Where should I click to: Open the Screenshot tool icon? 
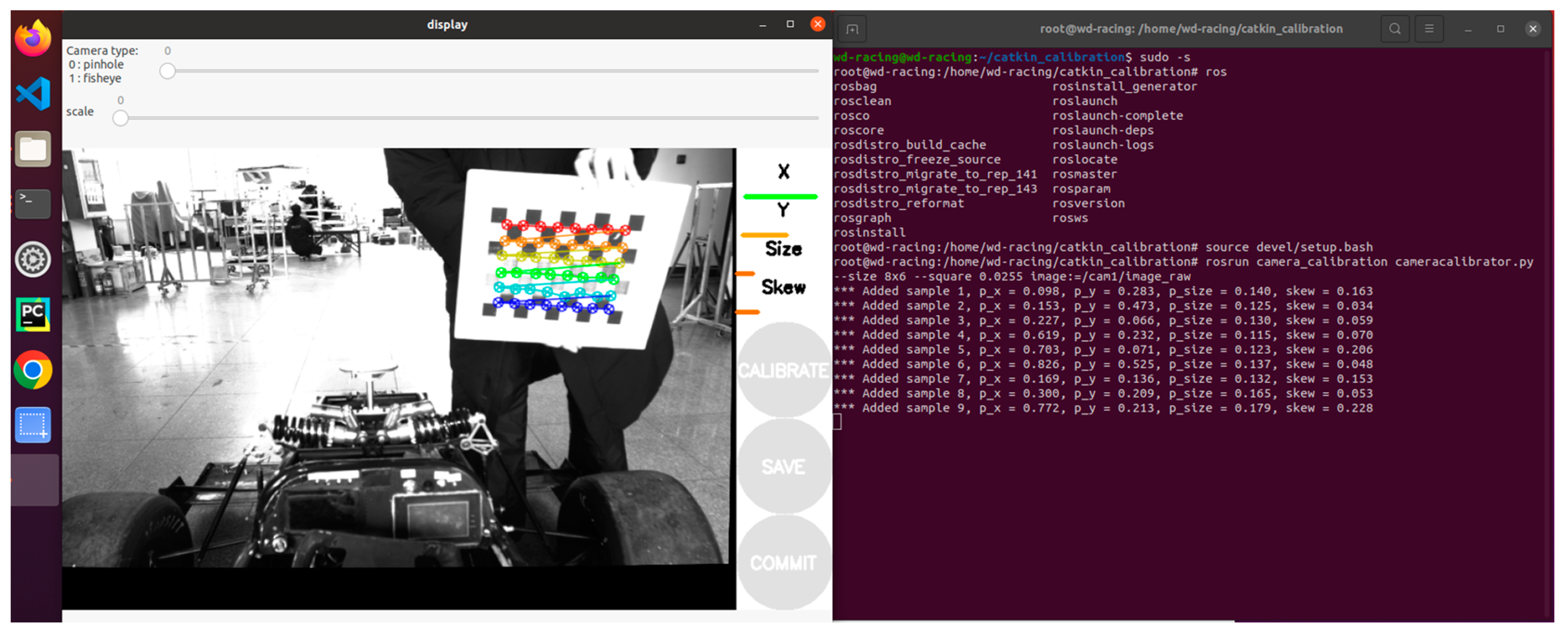[x=33, y=425]
